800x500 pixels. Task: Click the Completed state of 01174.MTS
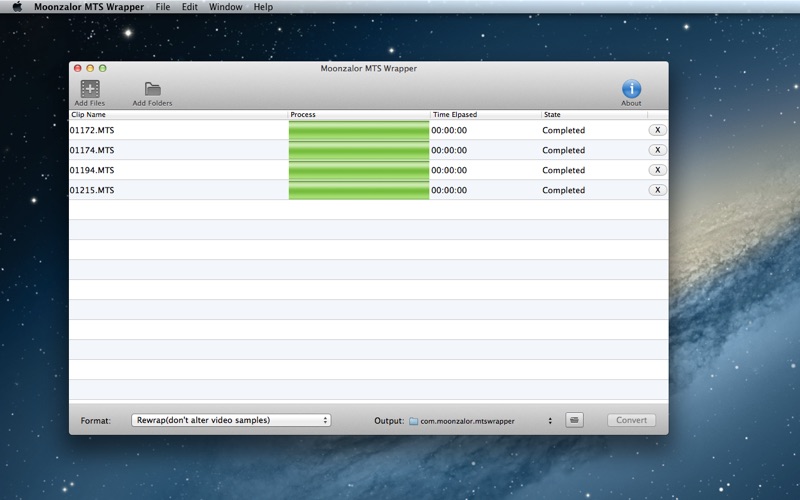pos(563,151)
